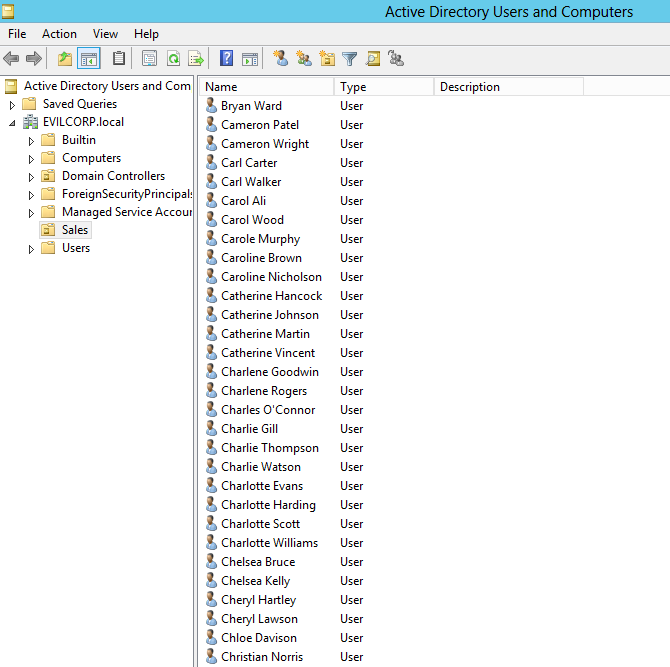Viewport: 670px width, 667px height.
Task: Click the Refresh toolbar icon
Action: click(x=173, y=59)
